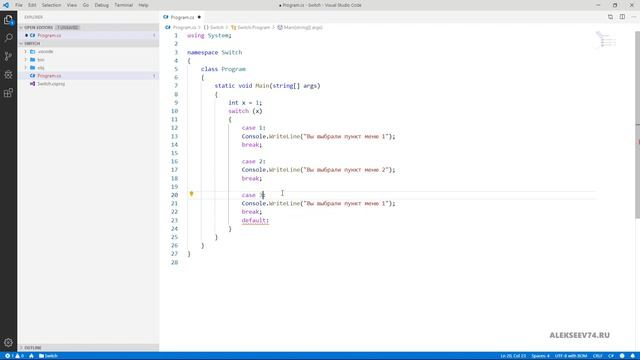Click the flame icon in status bar

click(x=31, y=356)
